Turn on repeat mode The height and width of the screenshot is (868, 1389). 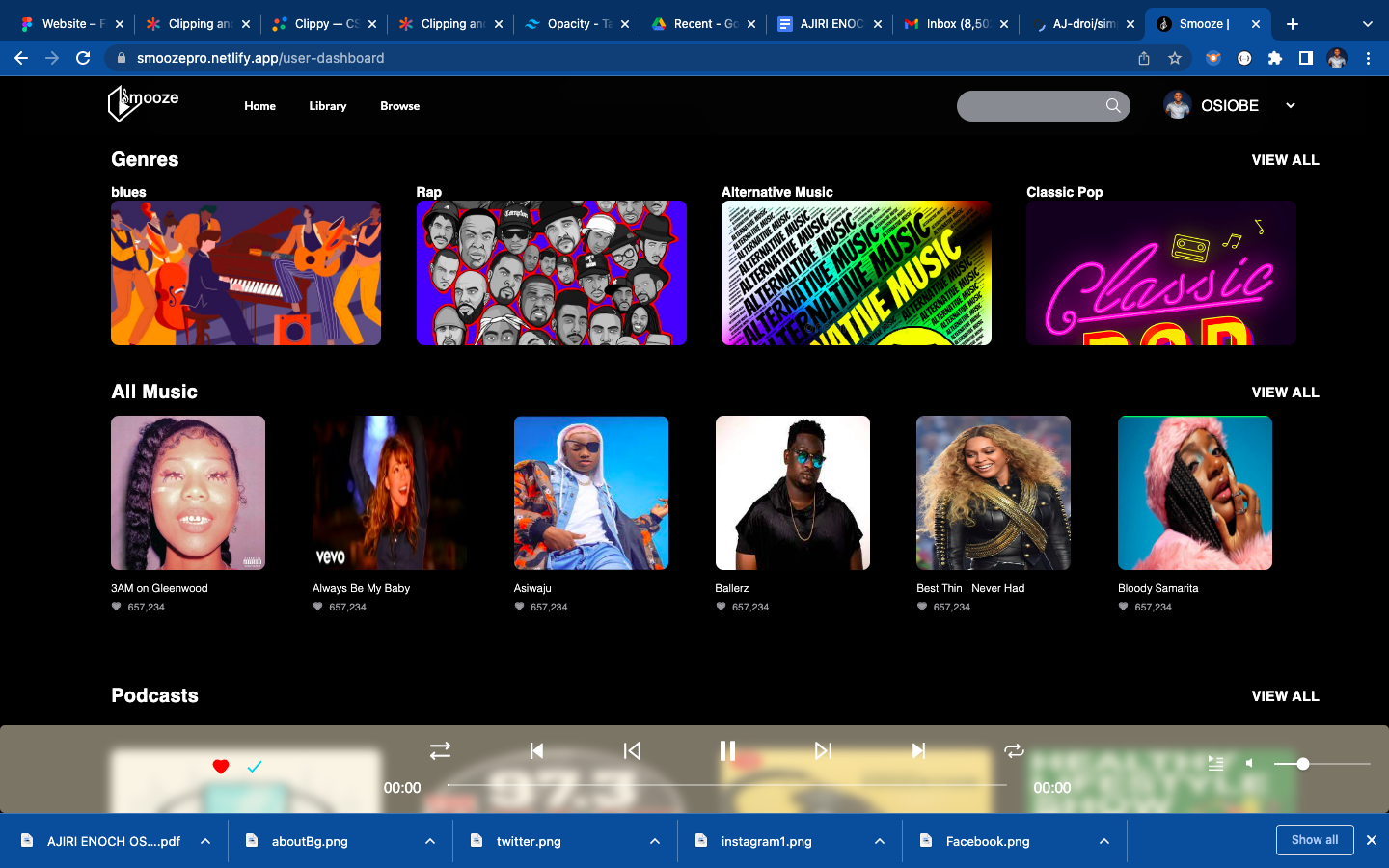[1014, 750]
